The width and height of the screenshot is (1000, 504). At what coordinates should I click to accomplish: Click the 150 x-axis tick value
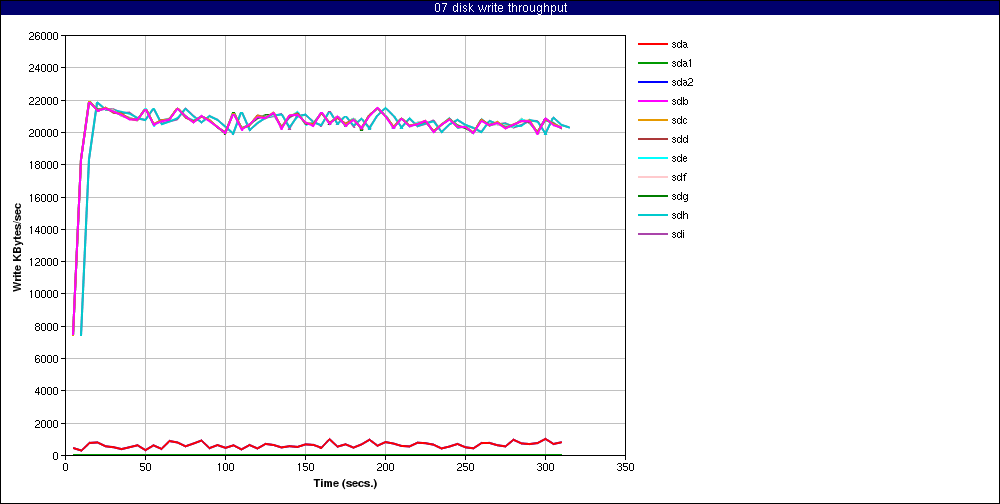click(x=305, y=467)
